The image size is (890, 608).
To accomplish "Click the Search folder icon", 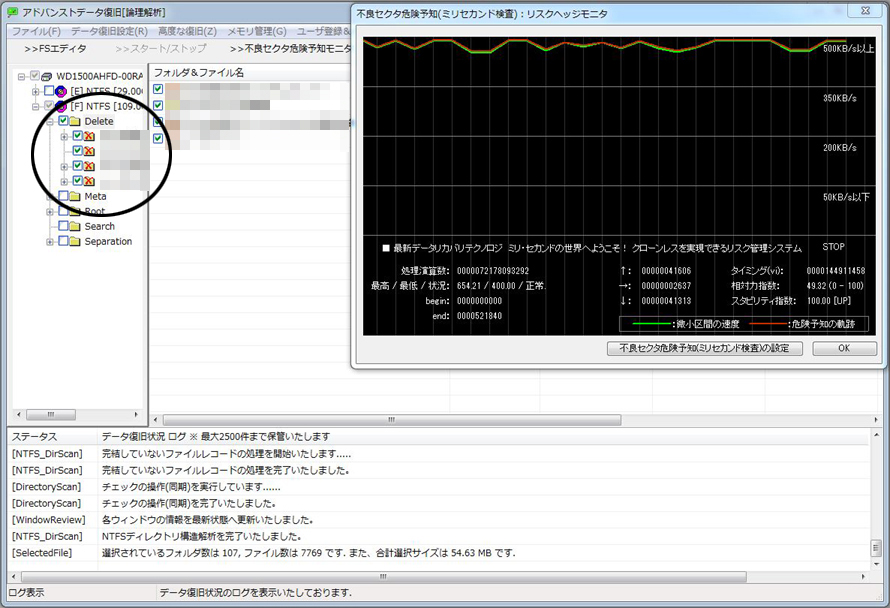I will pyautogui.click(x=75, y=227).
